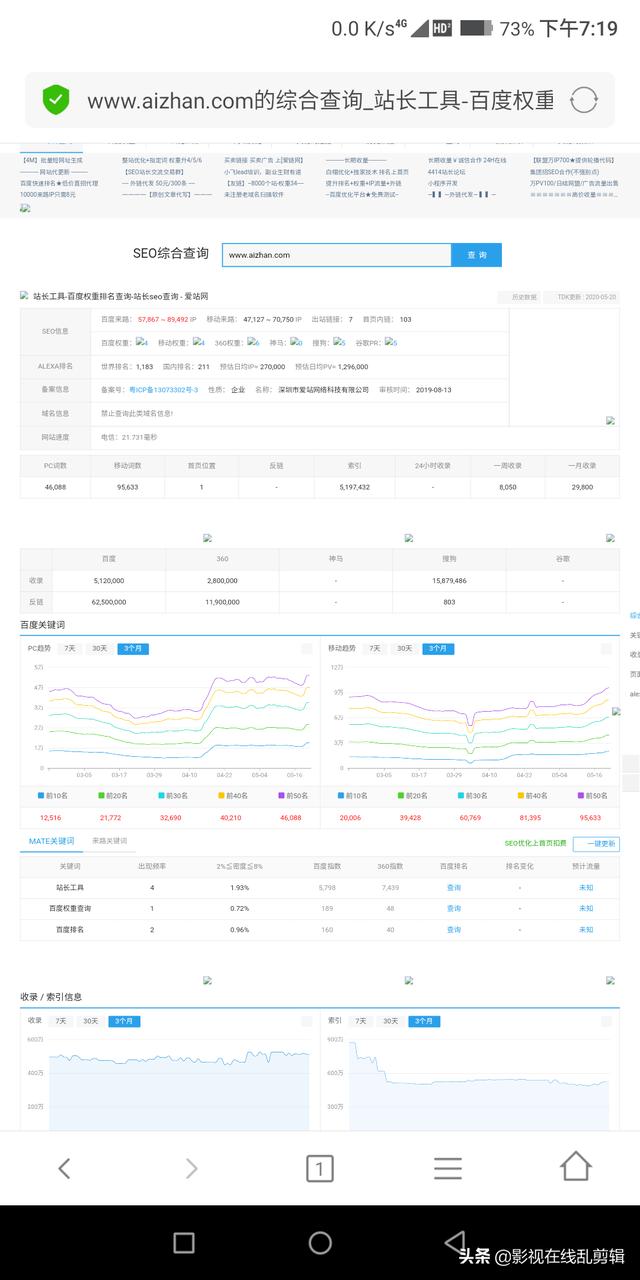Click corner icon of 移动趋势 chart
Image resolution: width=640 pixels, height=1280 pixels.
(x=606, y=648)
